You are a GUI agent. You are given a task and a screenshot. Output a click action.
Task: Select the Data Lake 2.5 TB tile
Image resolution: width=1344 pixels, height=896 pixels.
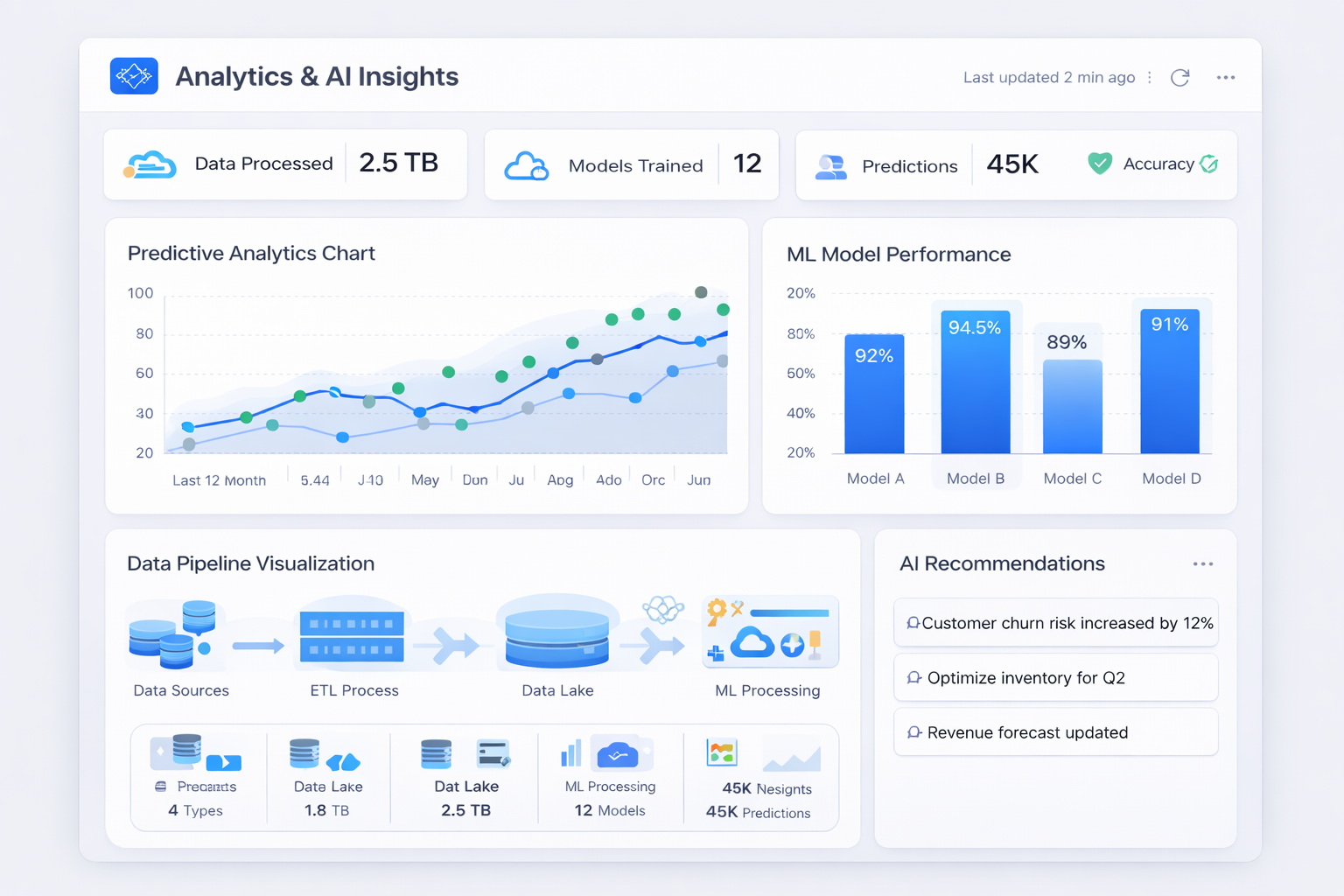point(465,777)
